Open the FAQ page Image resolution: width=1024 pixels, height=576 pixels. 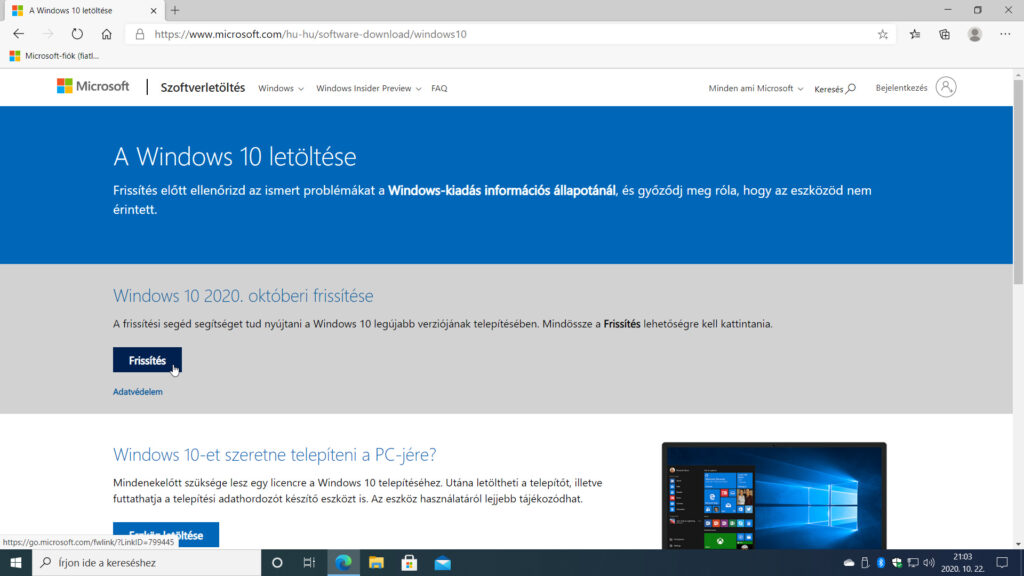coord(439,88)
